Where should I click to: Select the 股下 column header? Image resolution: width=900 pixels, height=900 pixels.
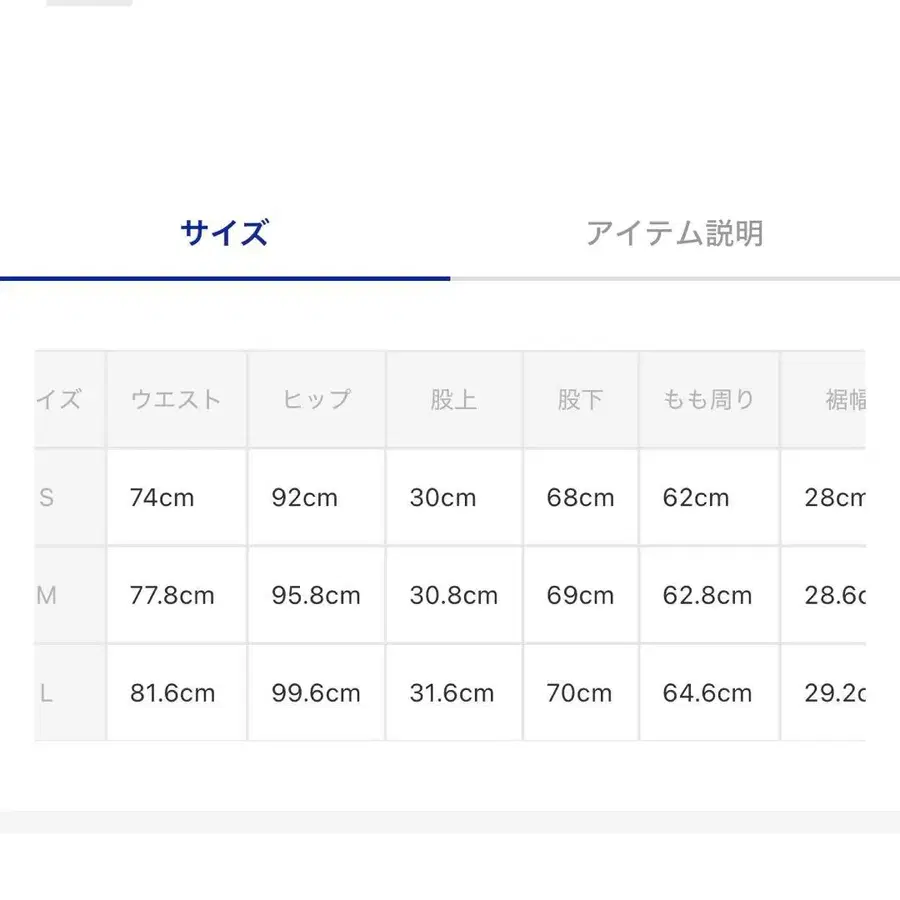[580, 400]
